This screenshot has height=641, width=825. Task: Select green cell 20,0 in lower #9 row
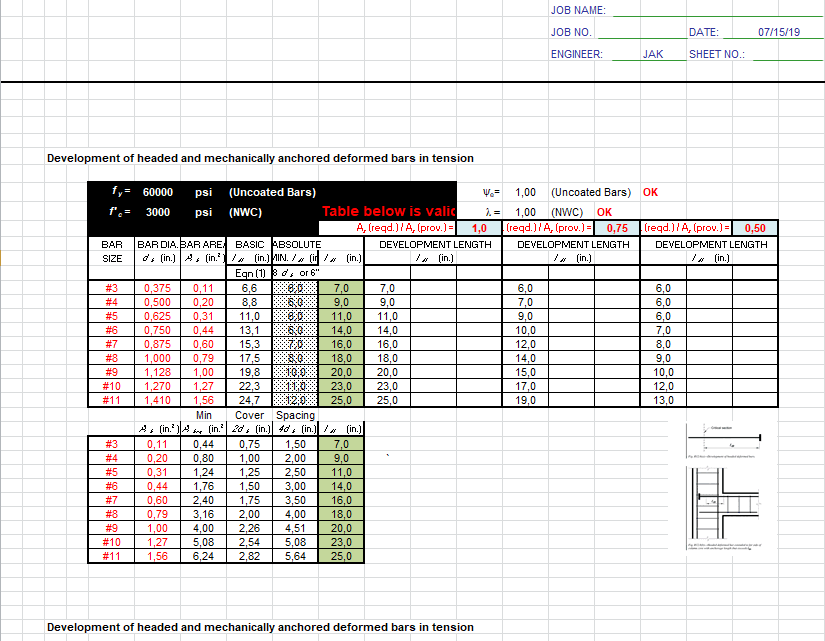click(341, 528)
